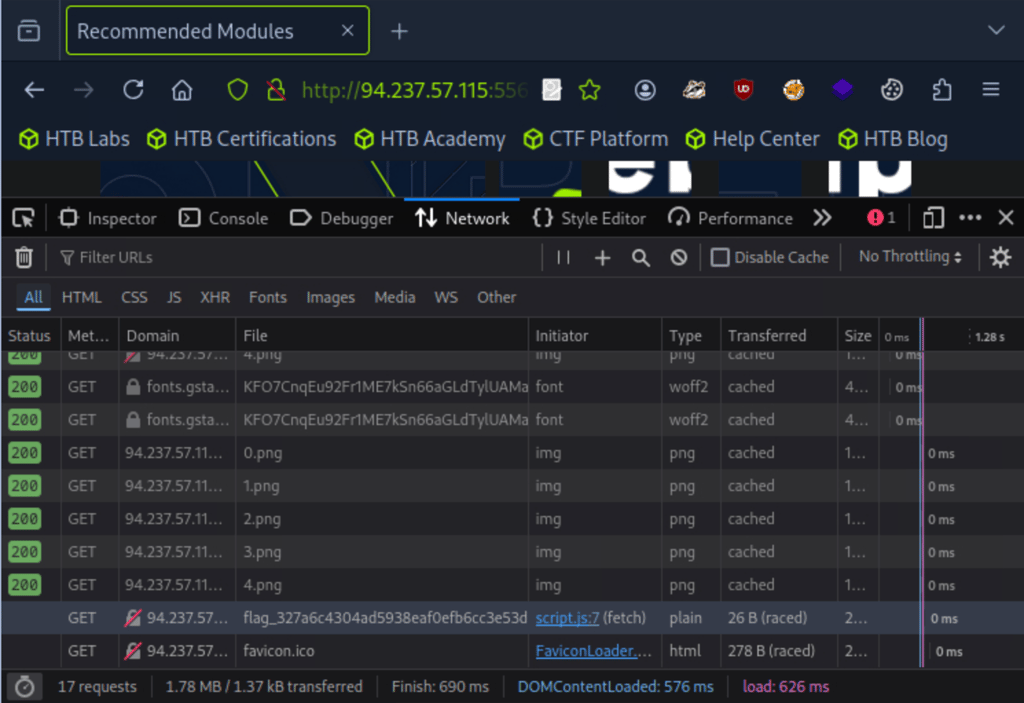The width and height of the screenshot is (1024, 703).
Task: Close the Recommended Modules tab
Action: pyautogui.click(x=347, y=31)
